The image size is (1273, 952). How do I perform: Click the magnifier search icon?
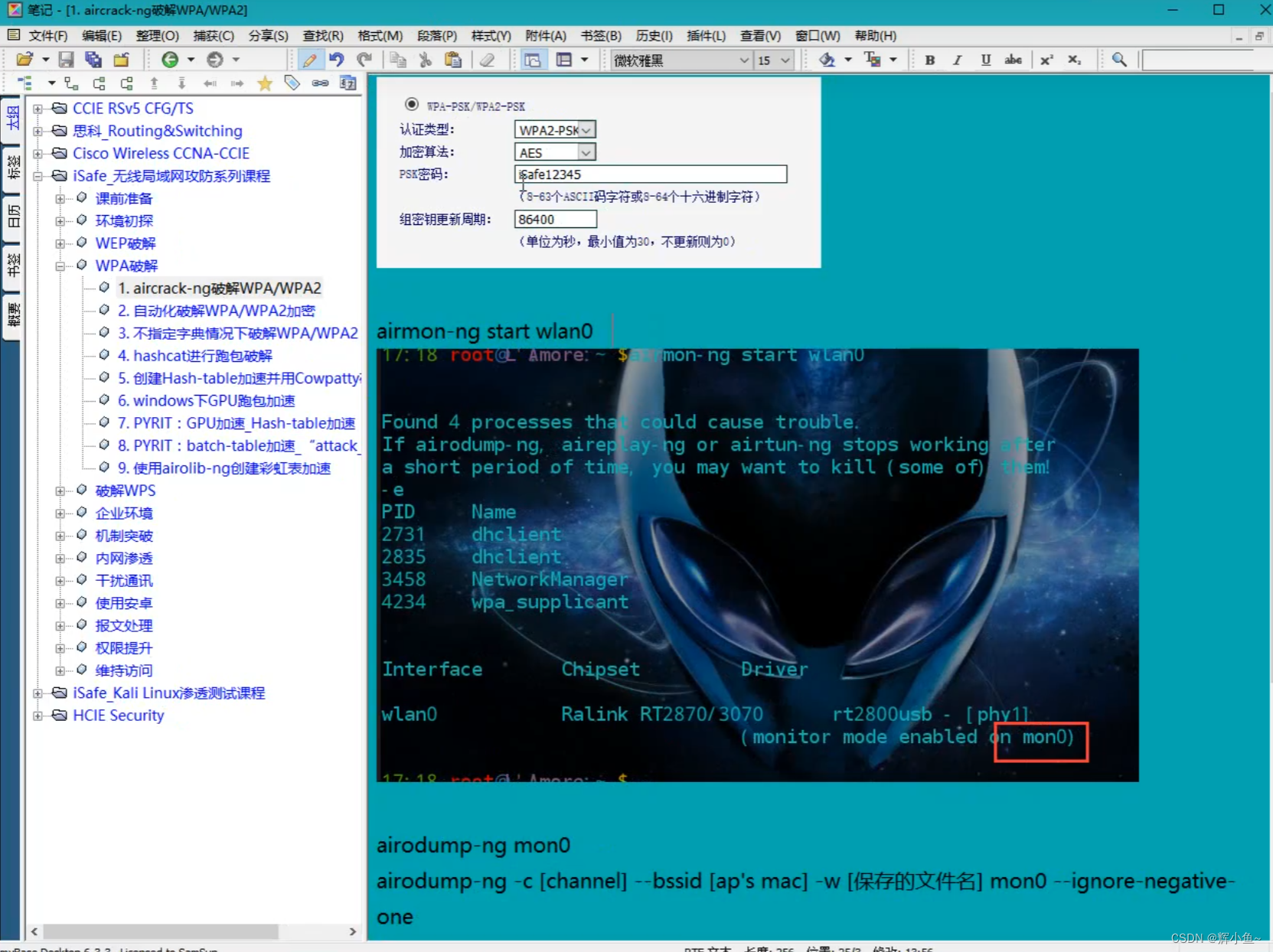coord(1119,60)
